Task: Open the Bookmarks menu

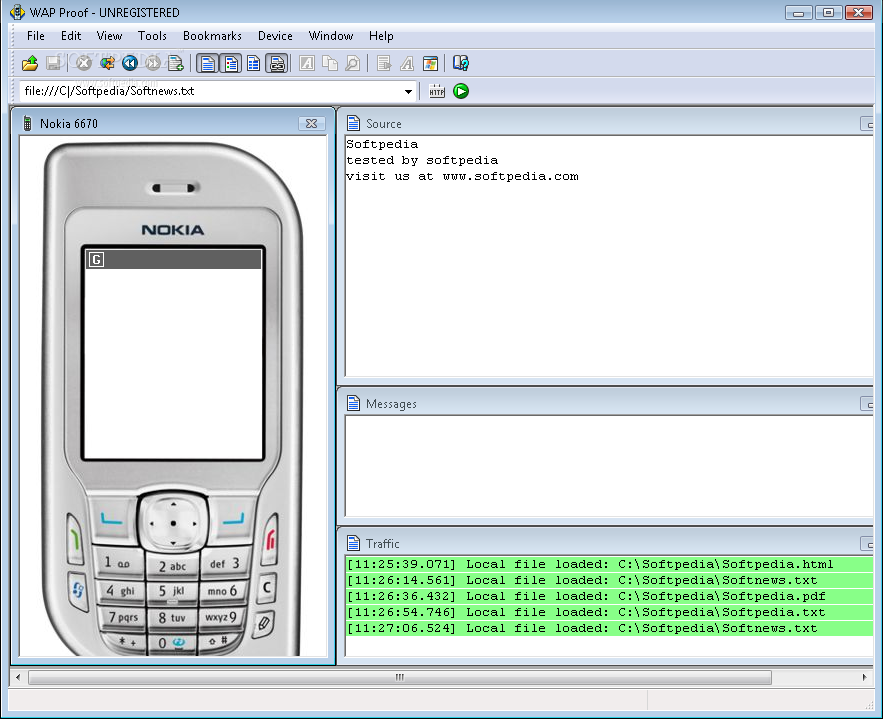Action: 212,36
